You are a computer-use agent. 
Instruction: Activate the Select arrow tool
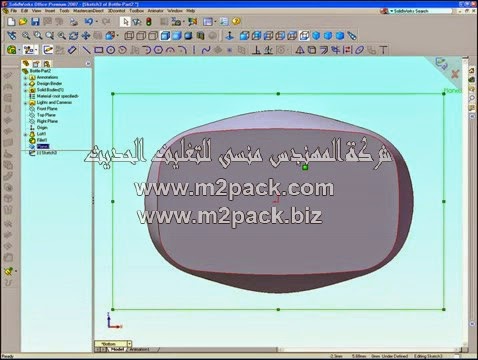(x=125, y=22)
